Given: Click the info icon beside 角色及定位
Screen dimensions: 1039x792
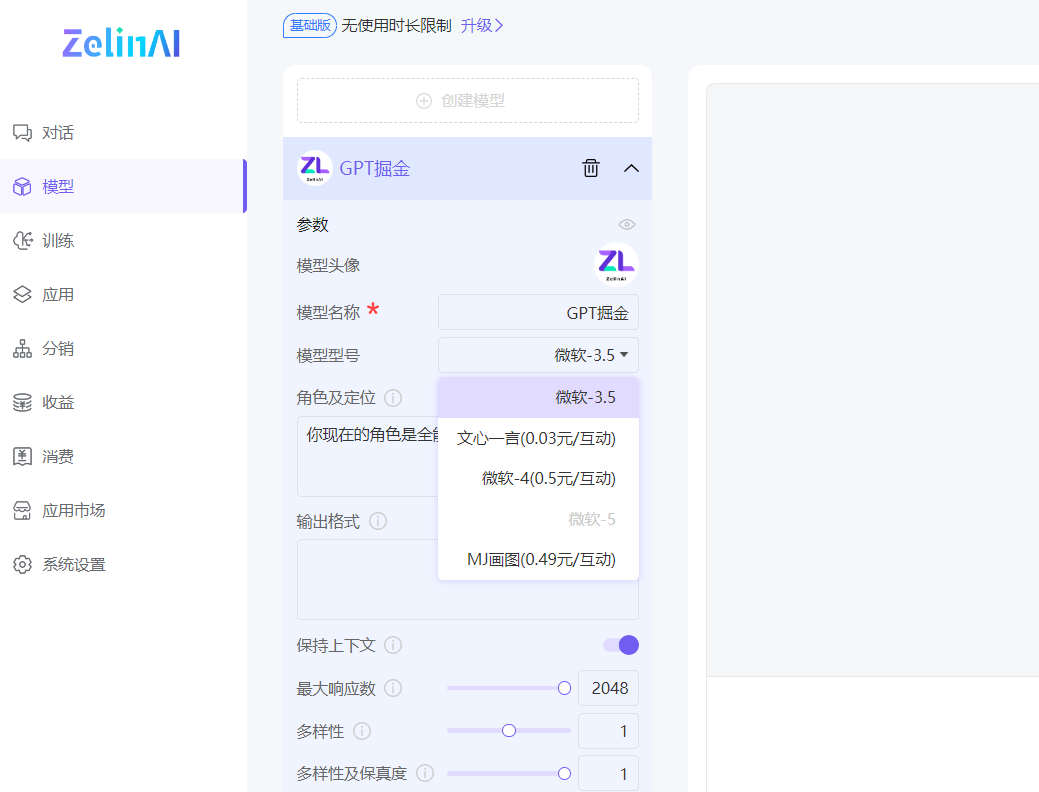Looking at the screenshot, I should pyautogui.click(x=393, y=398).
